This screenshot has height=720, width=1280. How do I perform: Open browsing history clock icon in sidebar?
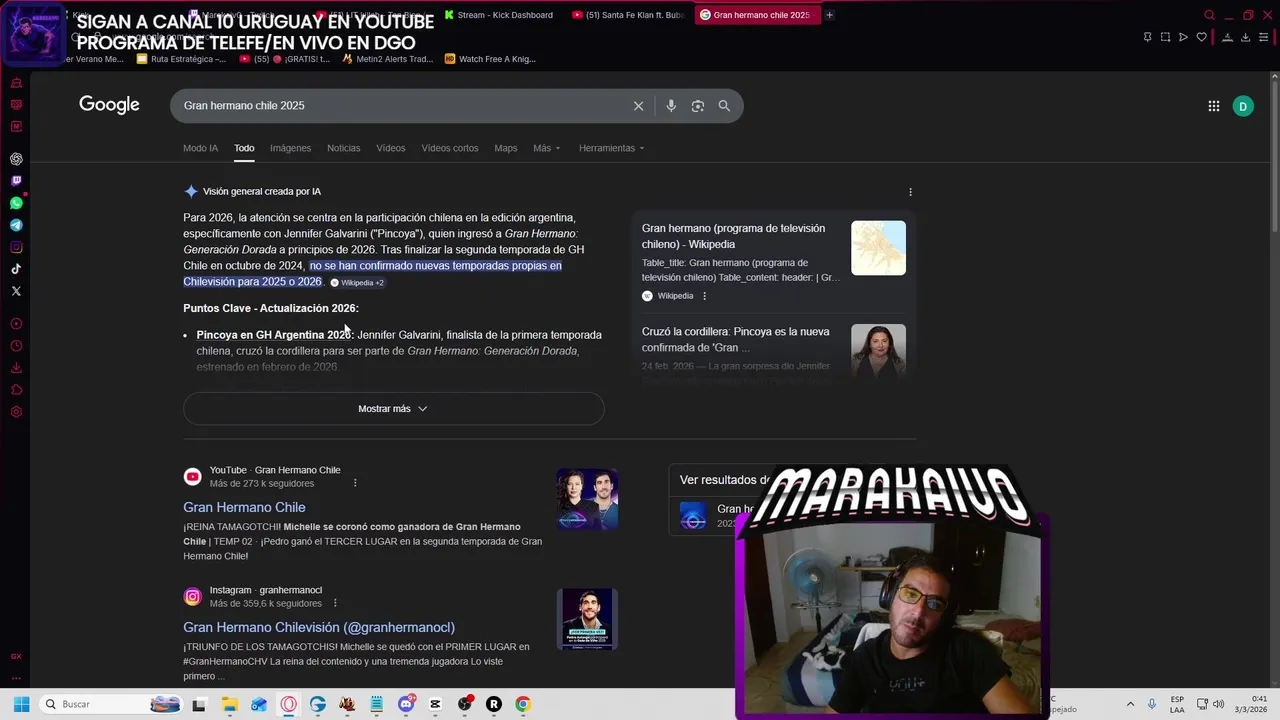[x=16, y=346]
